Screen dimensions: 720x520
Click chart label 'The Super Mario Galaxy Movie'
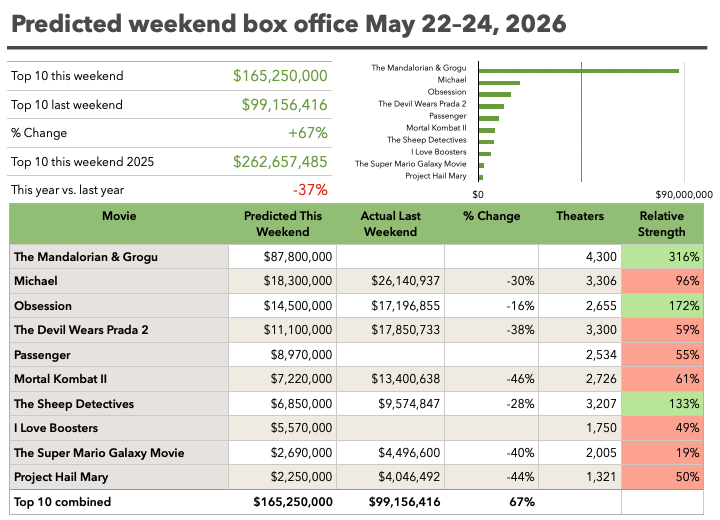pos(411,164)
